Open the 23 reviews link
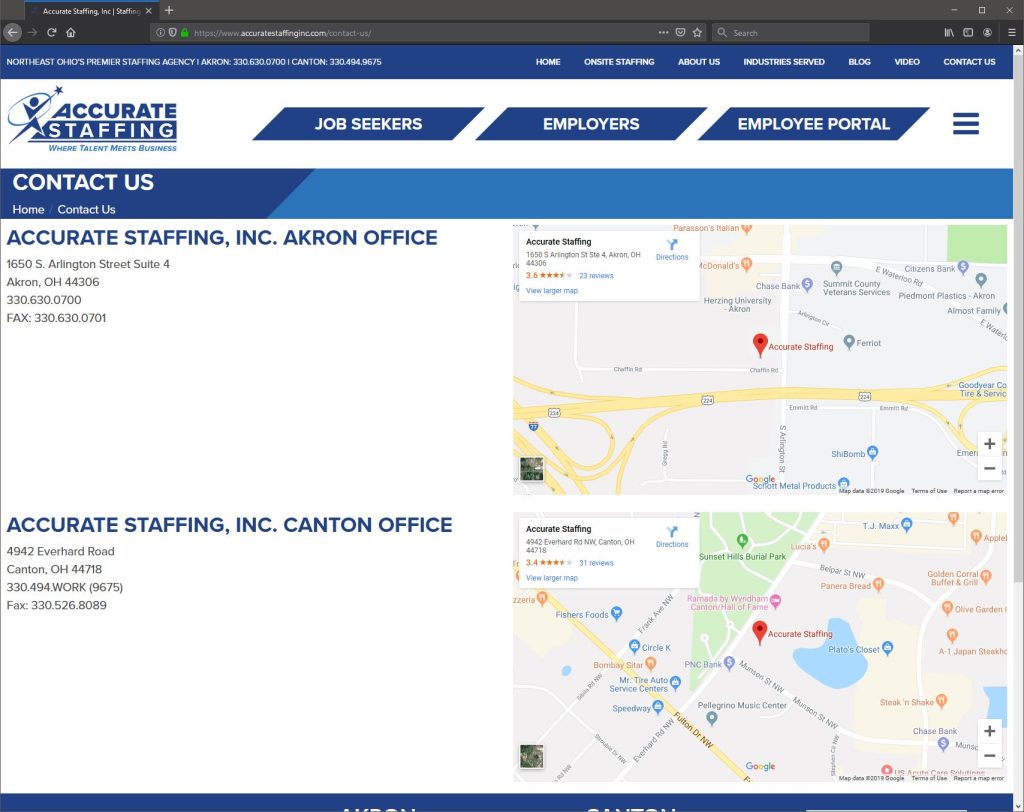The width and height of the screenshot is (1024, 812). [596, 276]
